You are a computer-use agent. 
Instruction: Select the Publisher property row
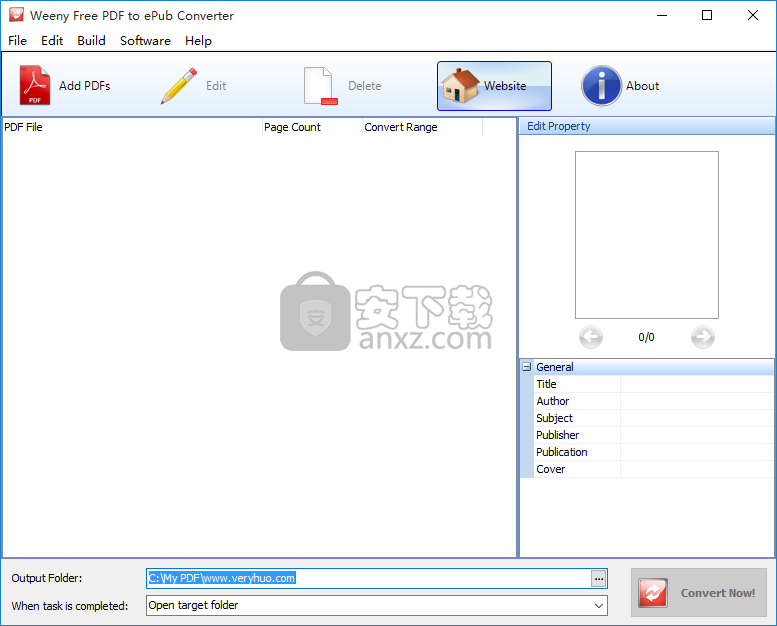point(654,435)
